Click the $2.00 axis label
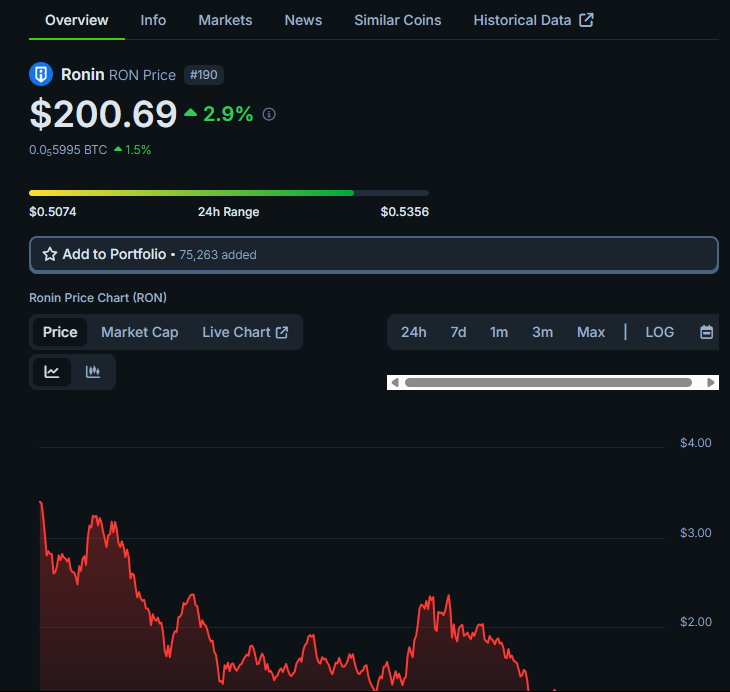The image size is (730, 692). point(696,622)
